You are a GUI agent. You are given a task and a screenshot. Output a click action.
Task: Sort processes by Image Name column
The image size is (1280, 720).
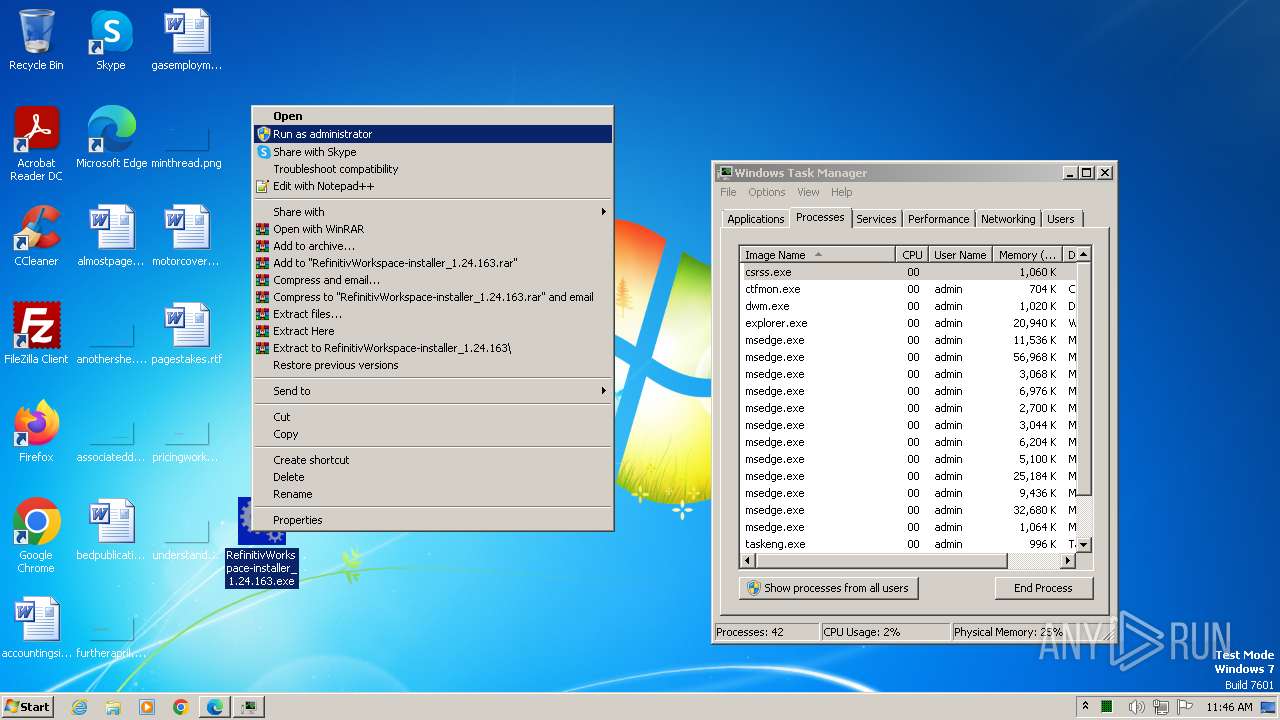pyautogui.click(x=817, y=255)
